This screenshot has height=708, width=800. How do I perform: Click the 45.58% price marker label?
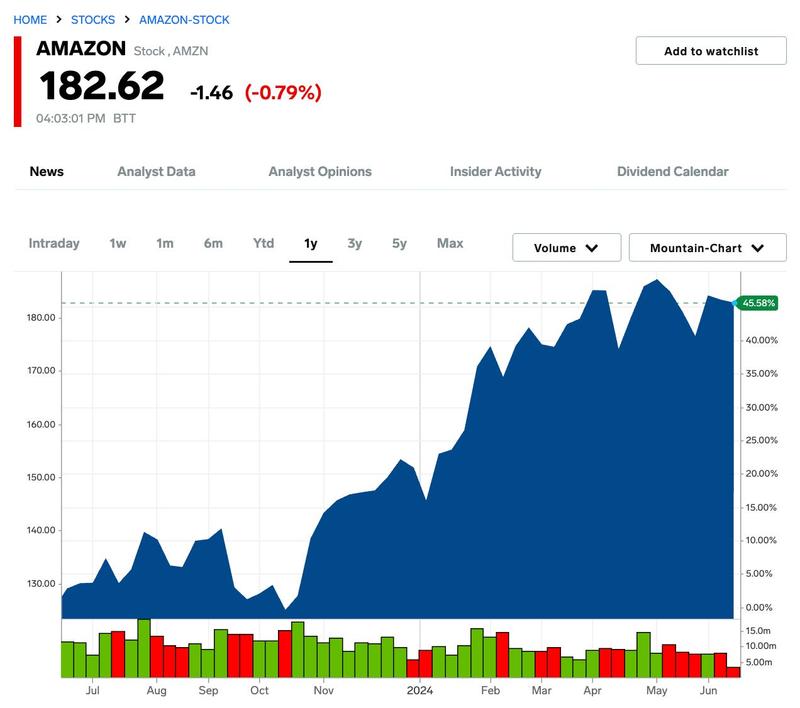[758, 303]
